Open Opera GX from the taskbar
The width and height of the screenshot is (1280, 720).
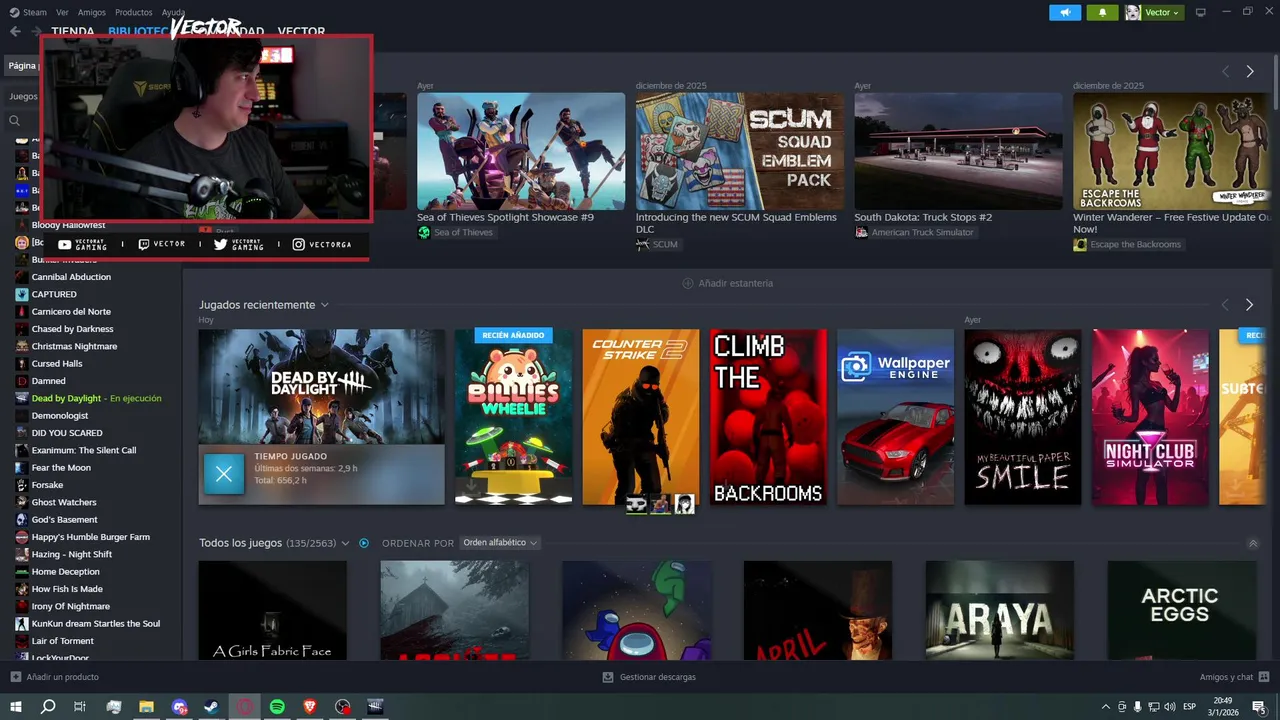click(x=245, y=706)
